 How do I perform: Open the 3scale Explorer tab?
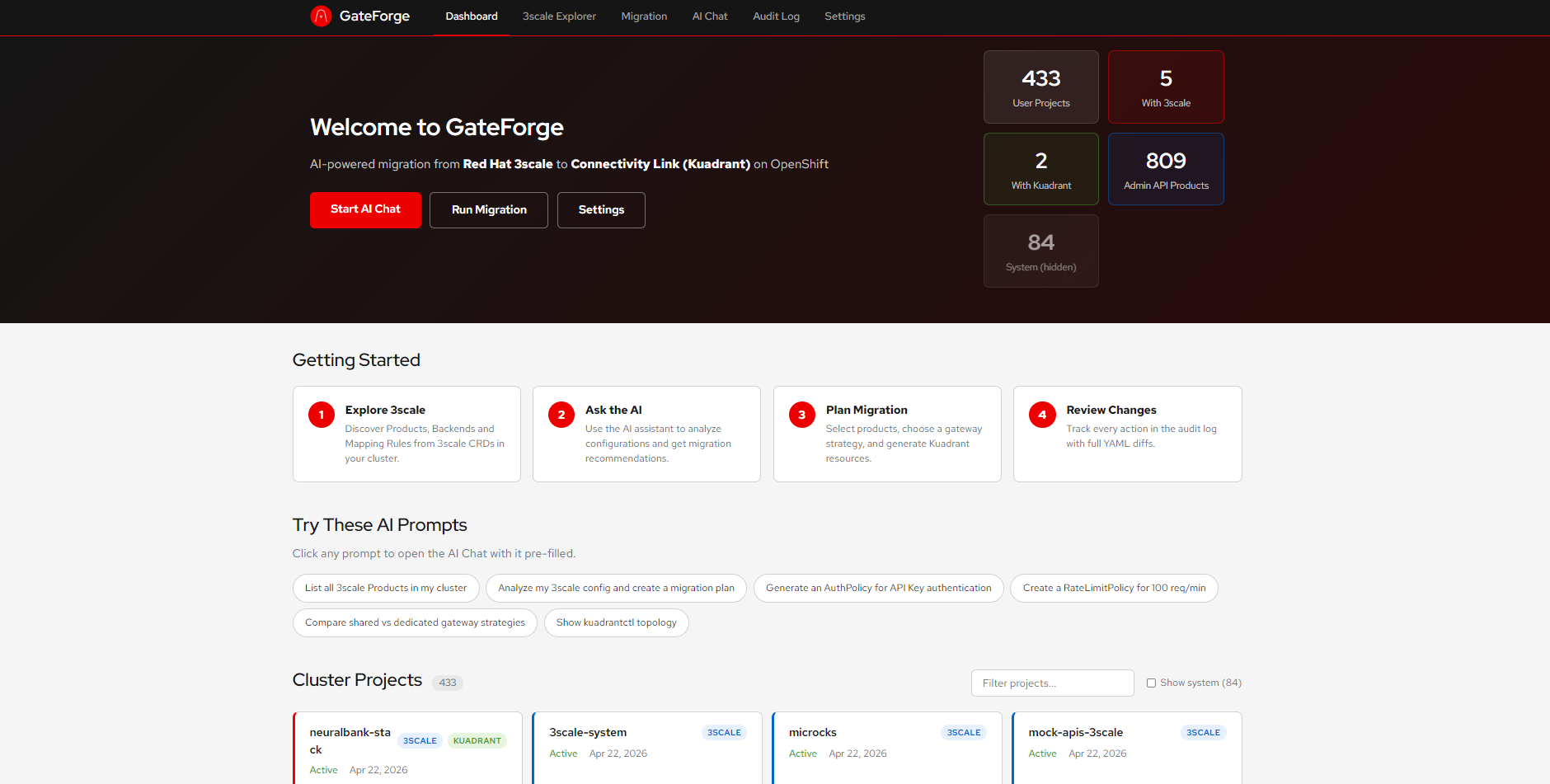[559, 16]
